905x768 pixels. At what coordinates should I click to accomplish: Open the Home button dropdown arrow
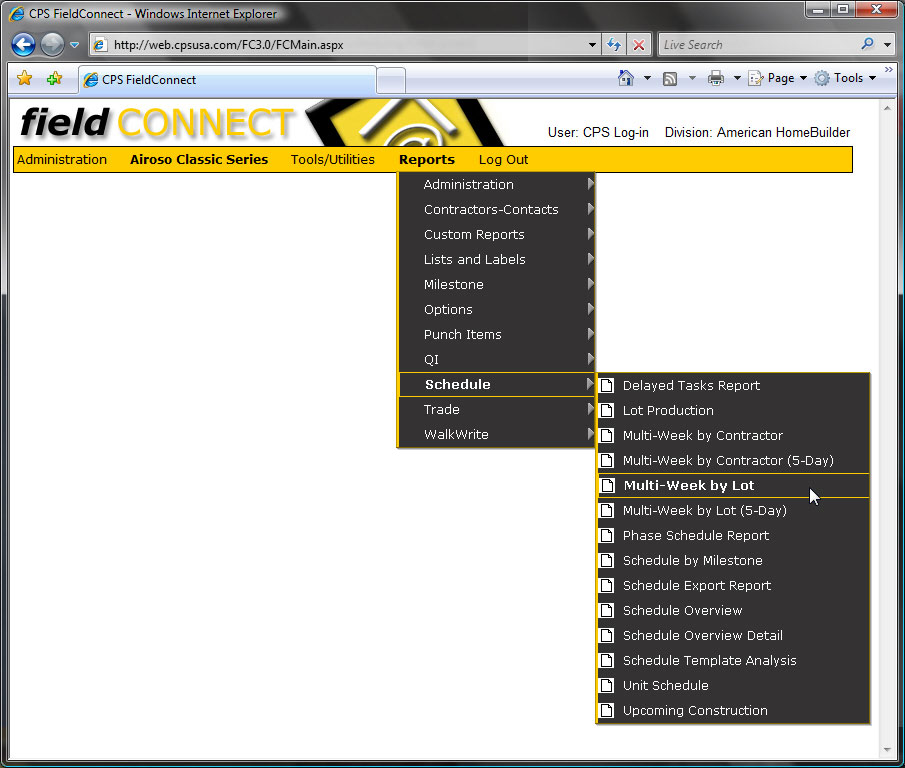[648, 78]
